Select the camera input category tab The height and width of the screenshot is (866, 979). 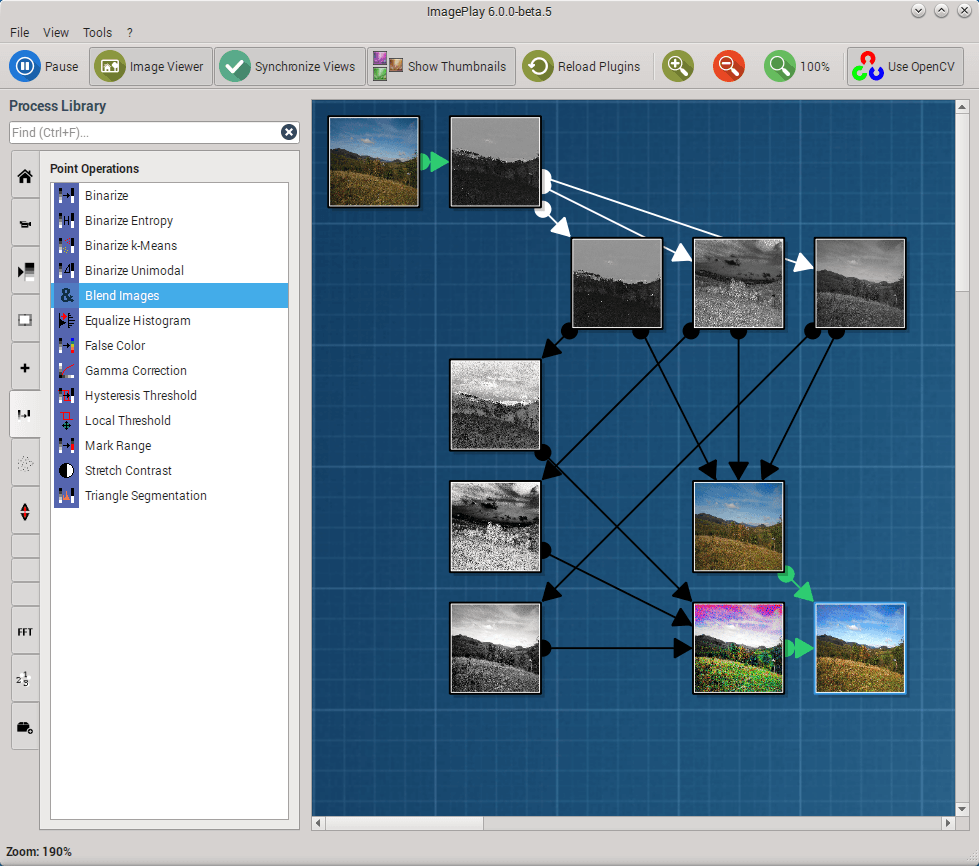25,224
